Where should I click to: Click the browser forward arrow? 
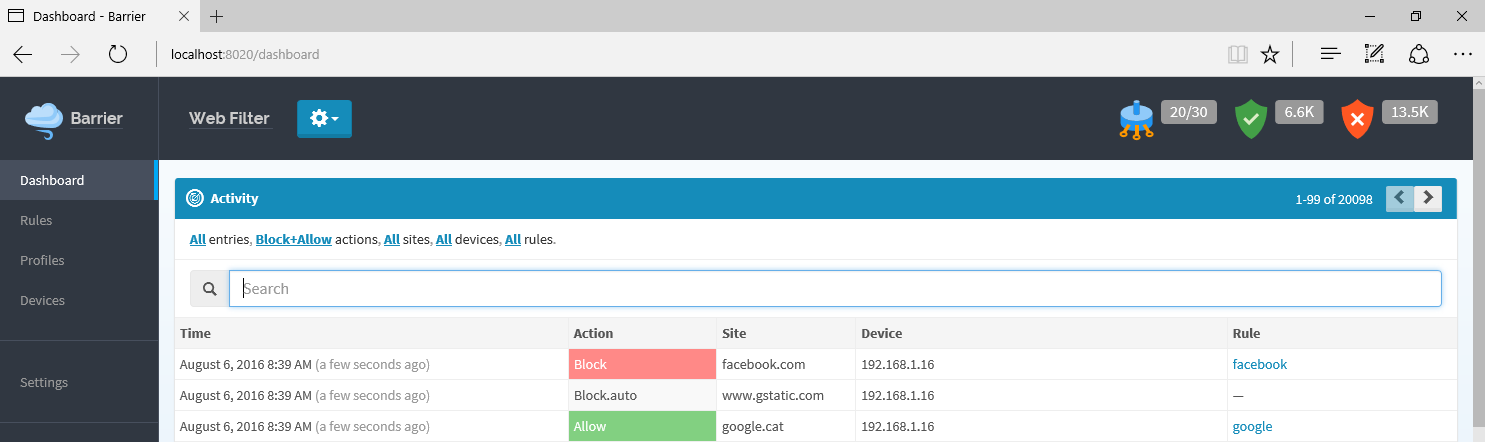click(70, 54)
